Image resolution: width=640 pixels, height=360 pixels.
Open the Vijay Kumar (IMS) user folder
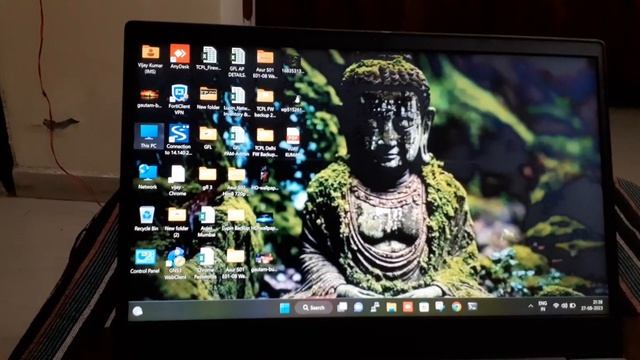150,59
